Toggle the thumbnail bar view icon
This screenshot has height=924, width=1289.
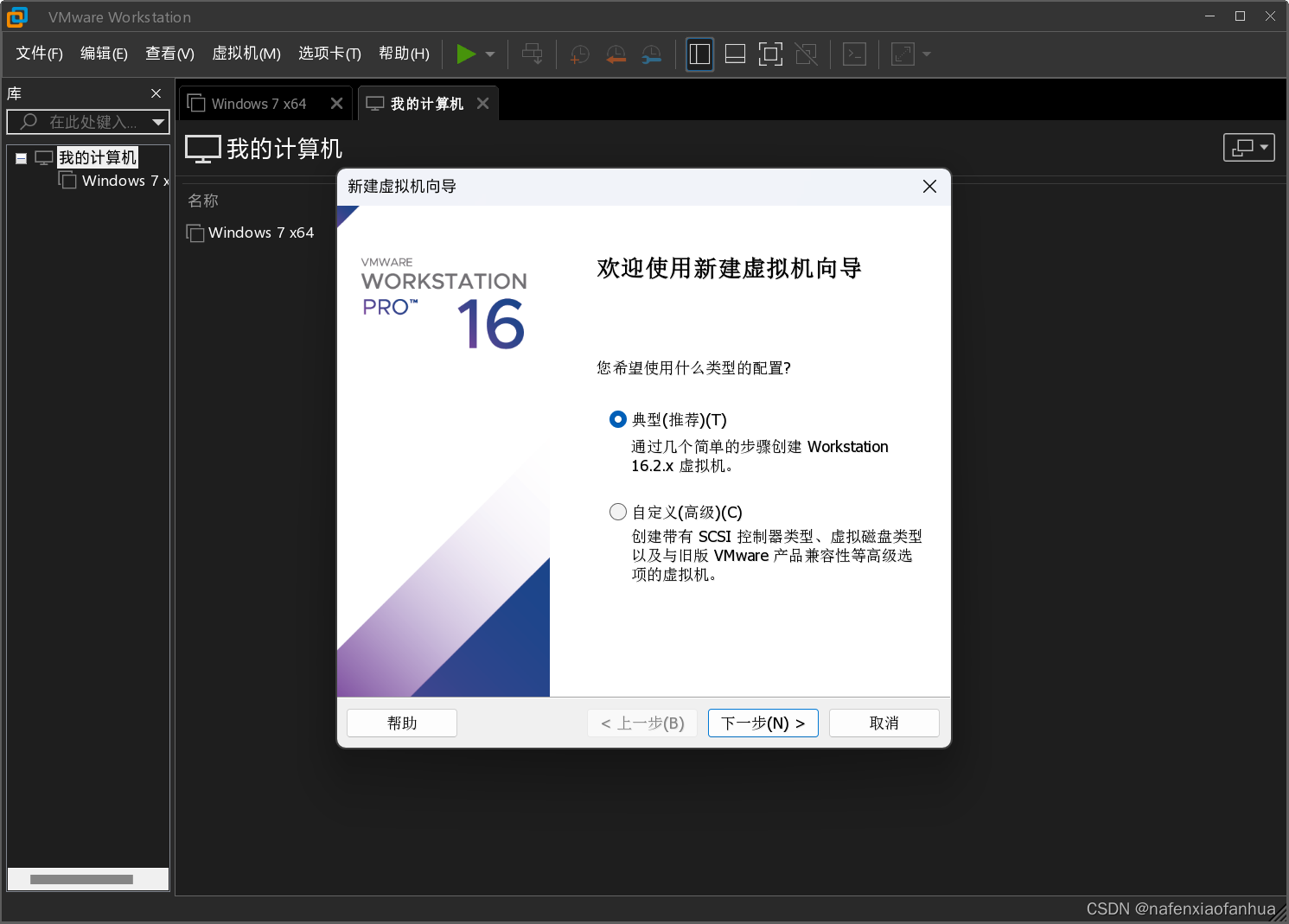coord(735,54)
